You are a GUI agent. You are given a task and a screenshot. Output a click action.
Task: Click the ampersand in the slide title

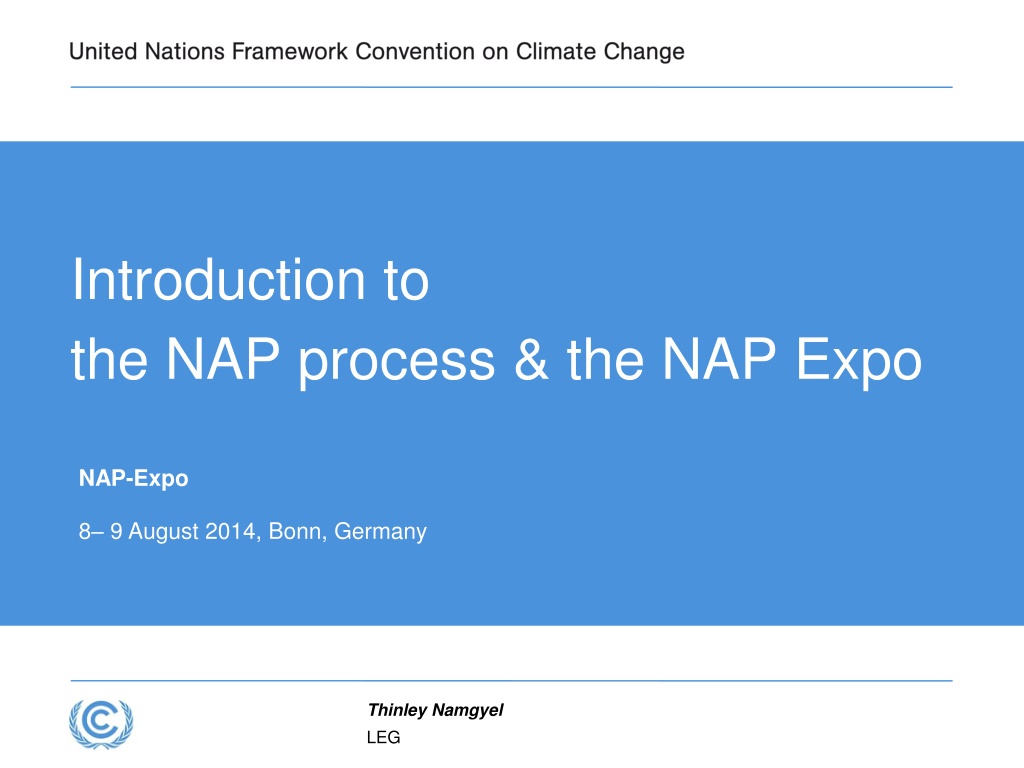[530, 359]
